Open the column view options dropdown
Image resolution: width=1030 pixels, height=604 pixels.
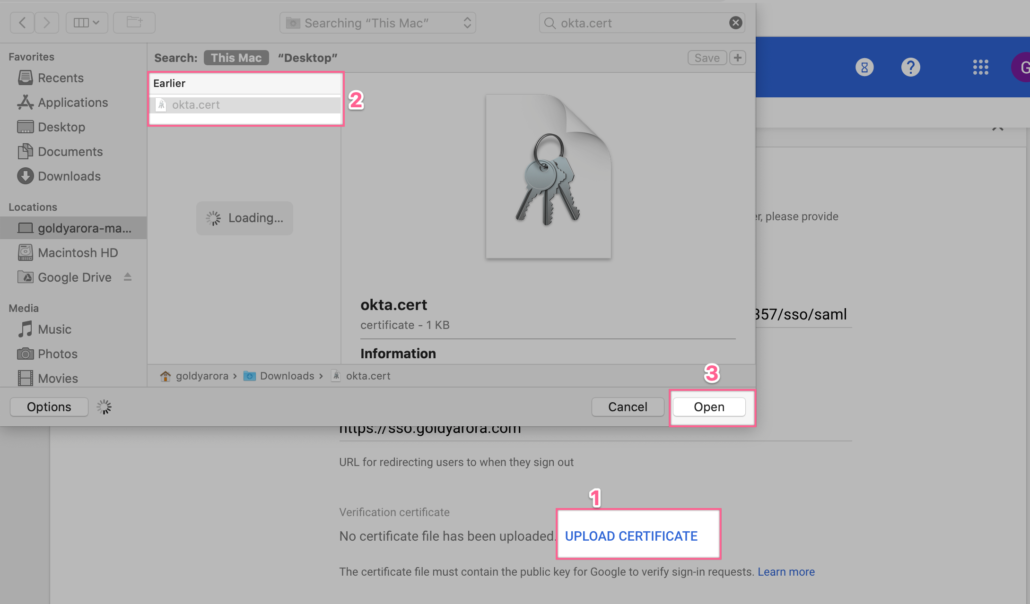pyautogui.click(x=86, y=22)
